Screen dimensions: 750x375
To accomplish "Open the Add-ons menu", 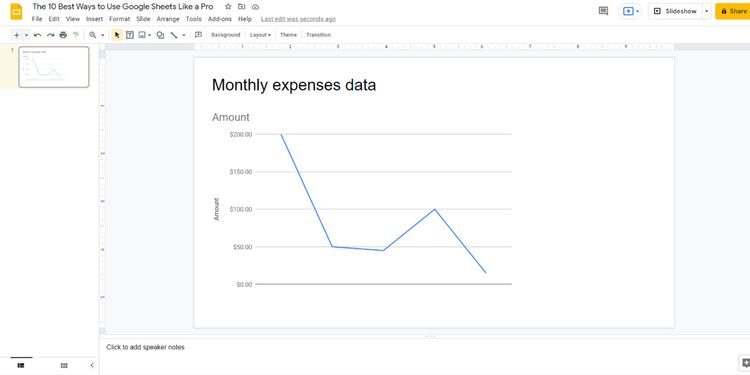I will (220, 19).
